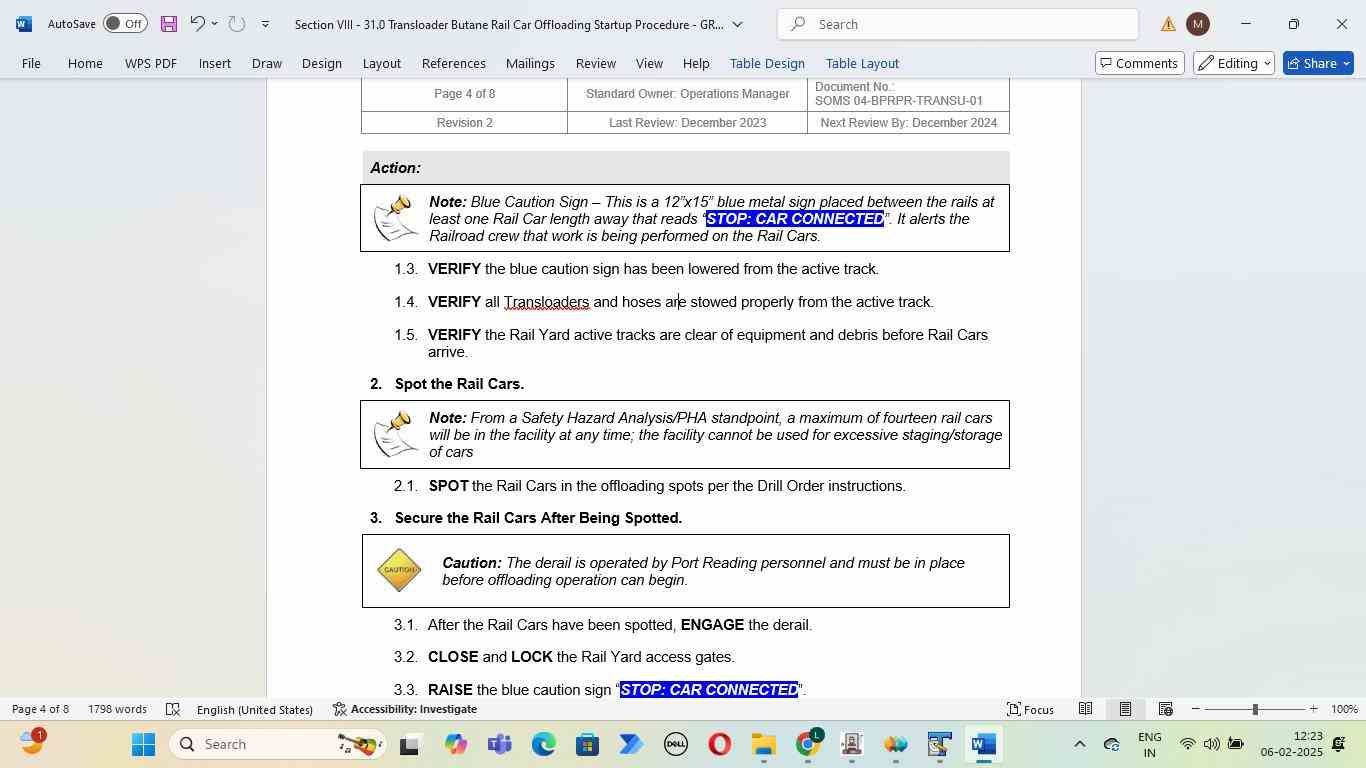Click the yellow warning triangle icon
The width and height of the screenshot is (1366, 768).
1168,24
